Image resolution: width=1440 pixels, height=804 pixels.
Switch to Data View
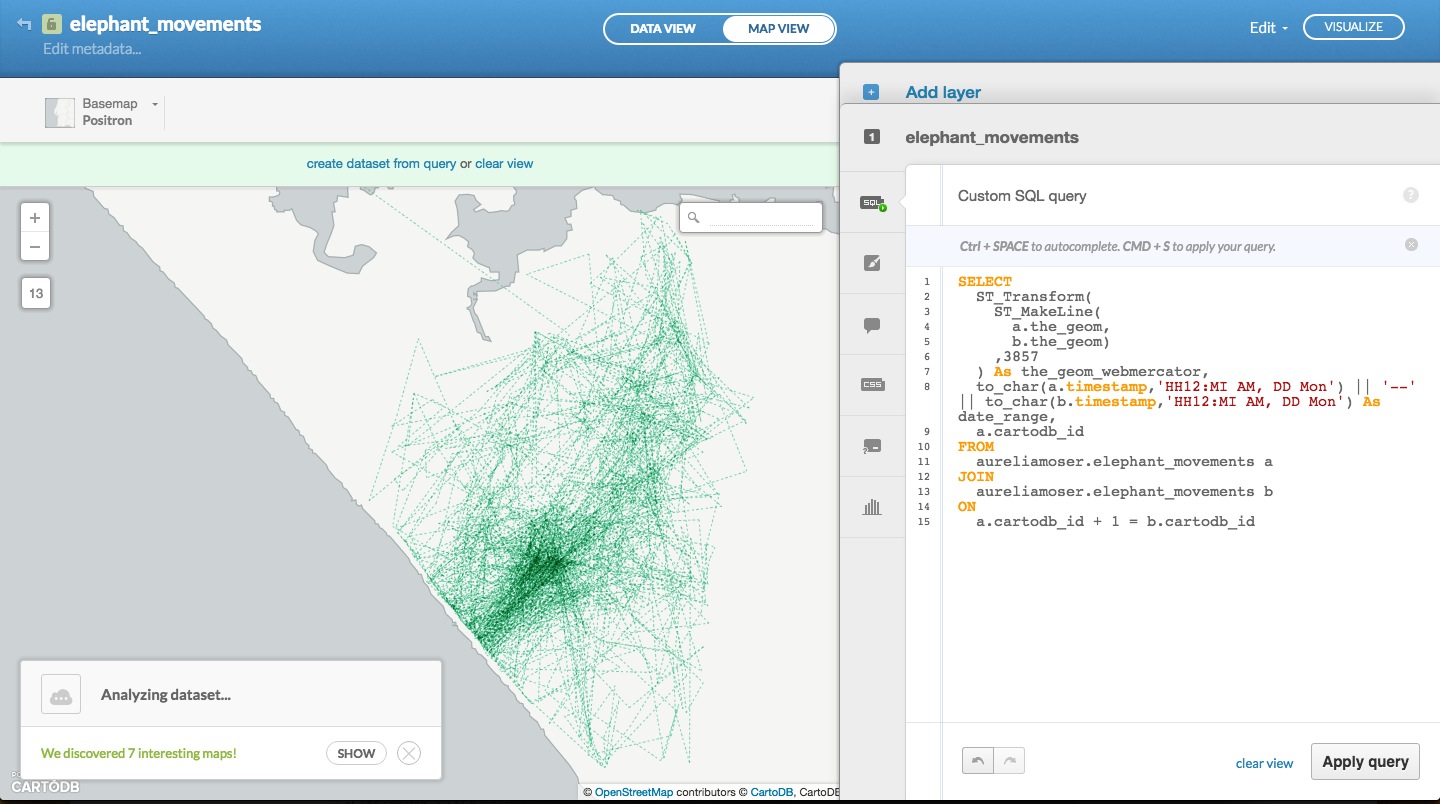coord(662,29)
